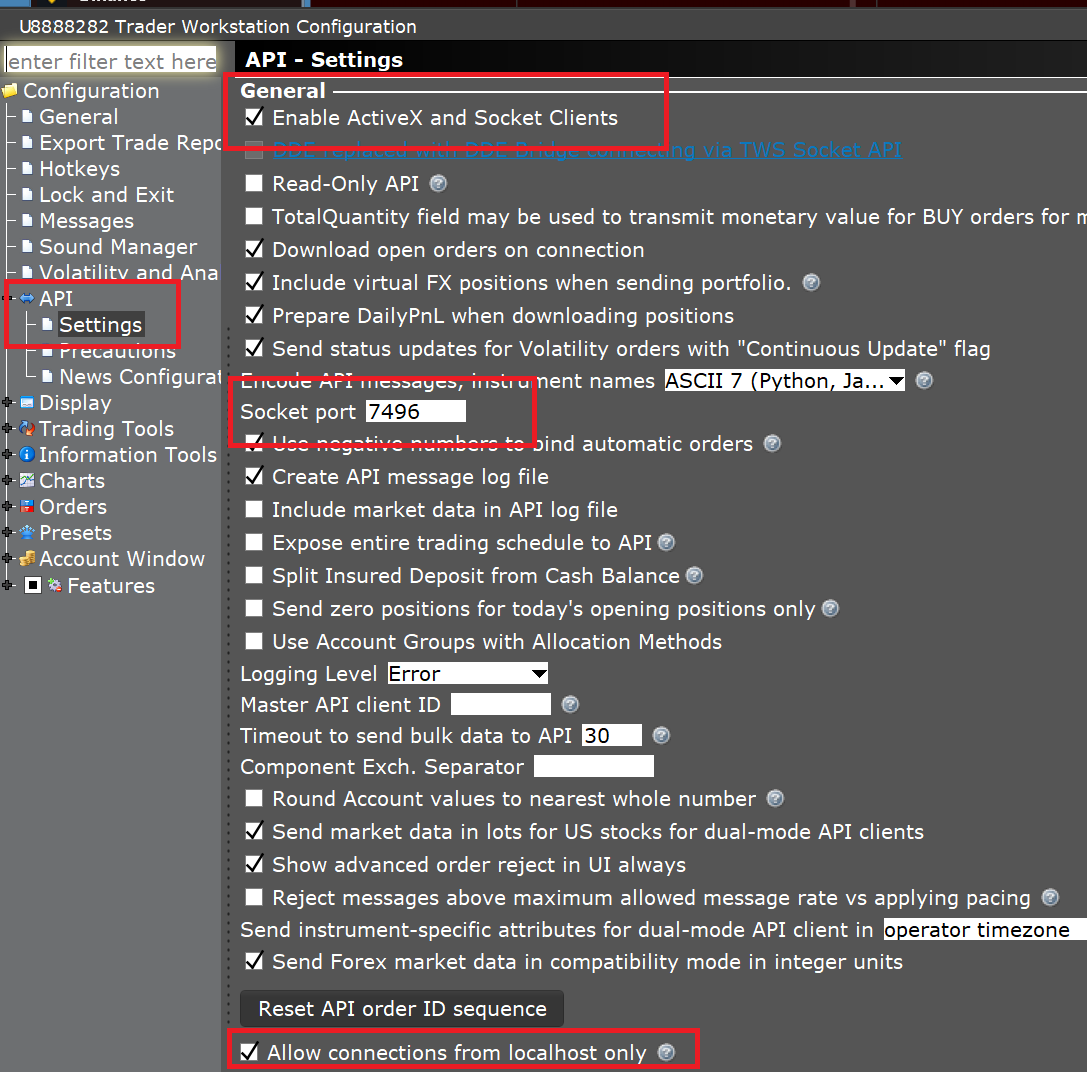This screenshot has height=1072, width=1087.
Task: Click the Information Tools info icon
Action: pyautogui.click(x=27, y=454)
